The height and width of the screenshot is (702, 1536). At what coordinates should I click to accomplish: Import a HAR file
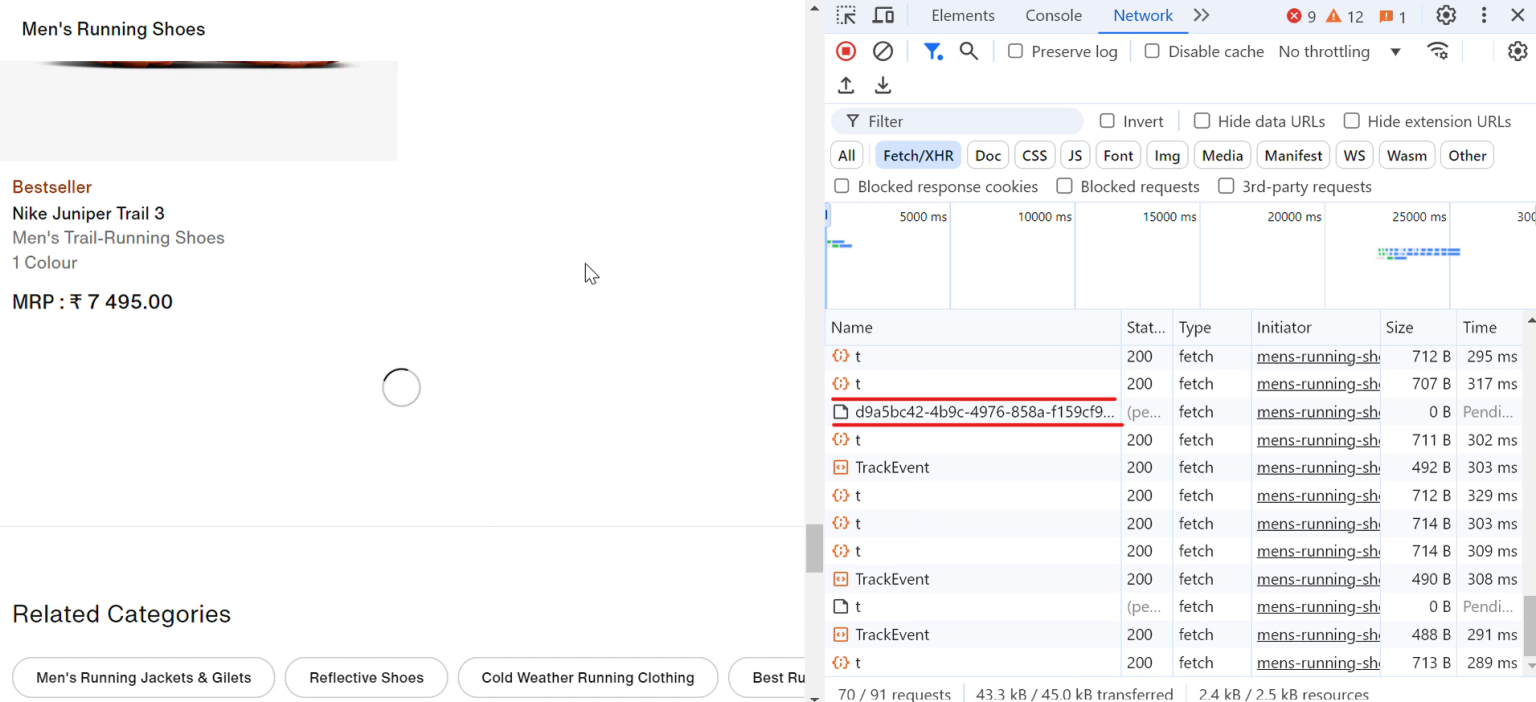point(845,85)
